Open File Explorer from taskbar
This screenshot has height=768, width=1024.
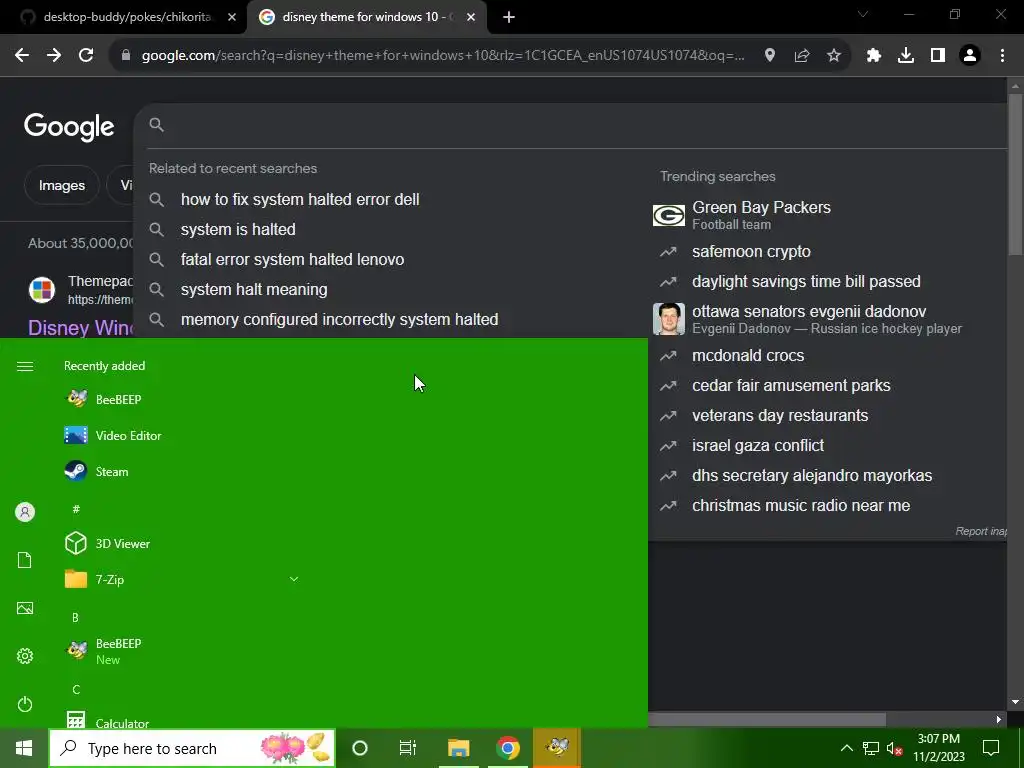(458, 748)
